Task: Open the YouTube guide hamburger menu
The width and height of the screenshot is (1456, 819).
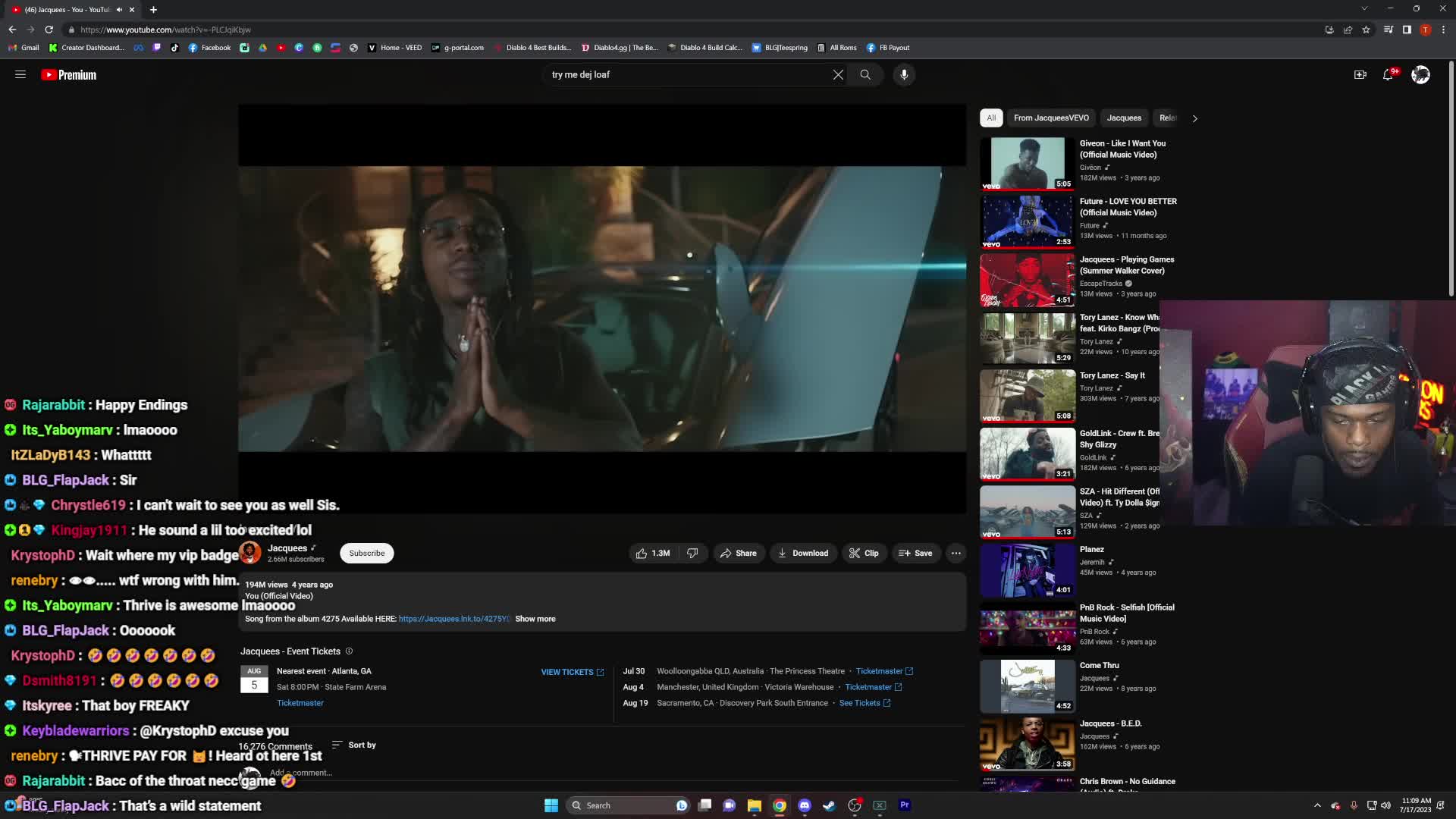Action: coord(20,75)
